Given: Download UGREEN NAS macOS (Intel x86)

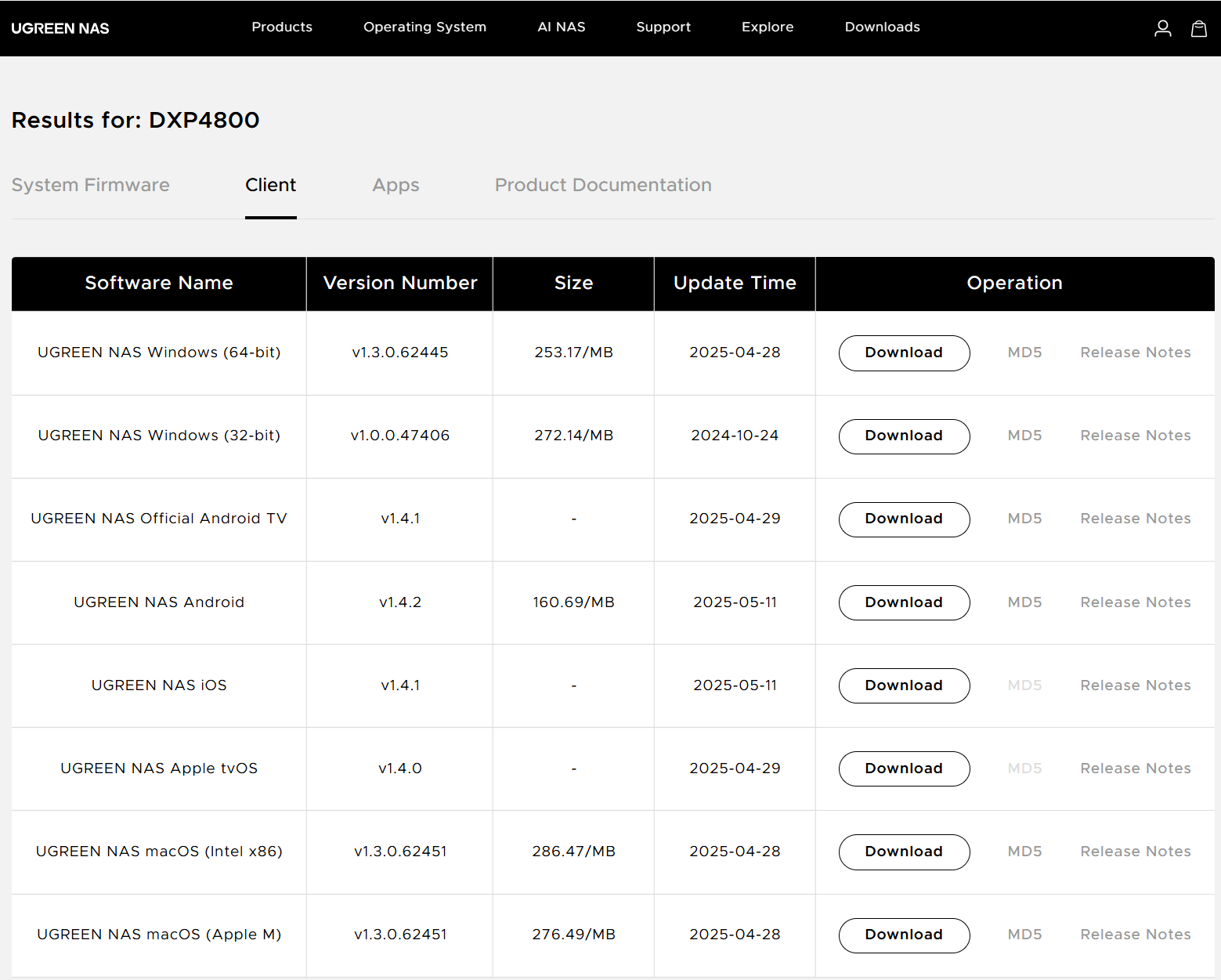Looking at the screenshot, I should click(x=905, y=852).
